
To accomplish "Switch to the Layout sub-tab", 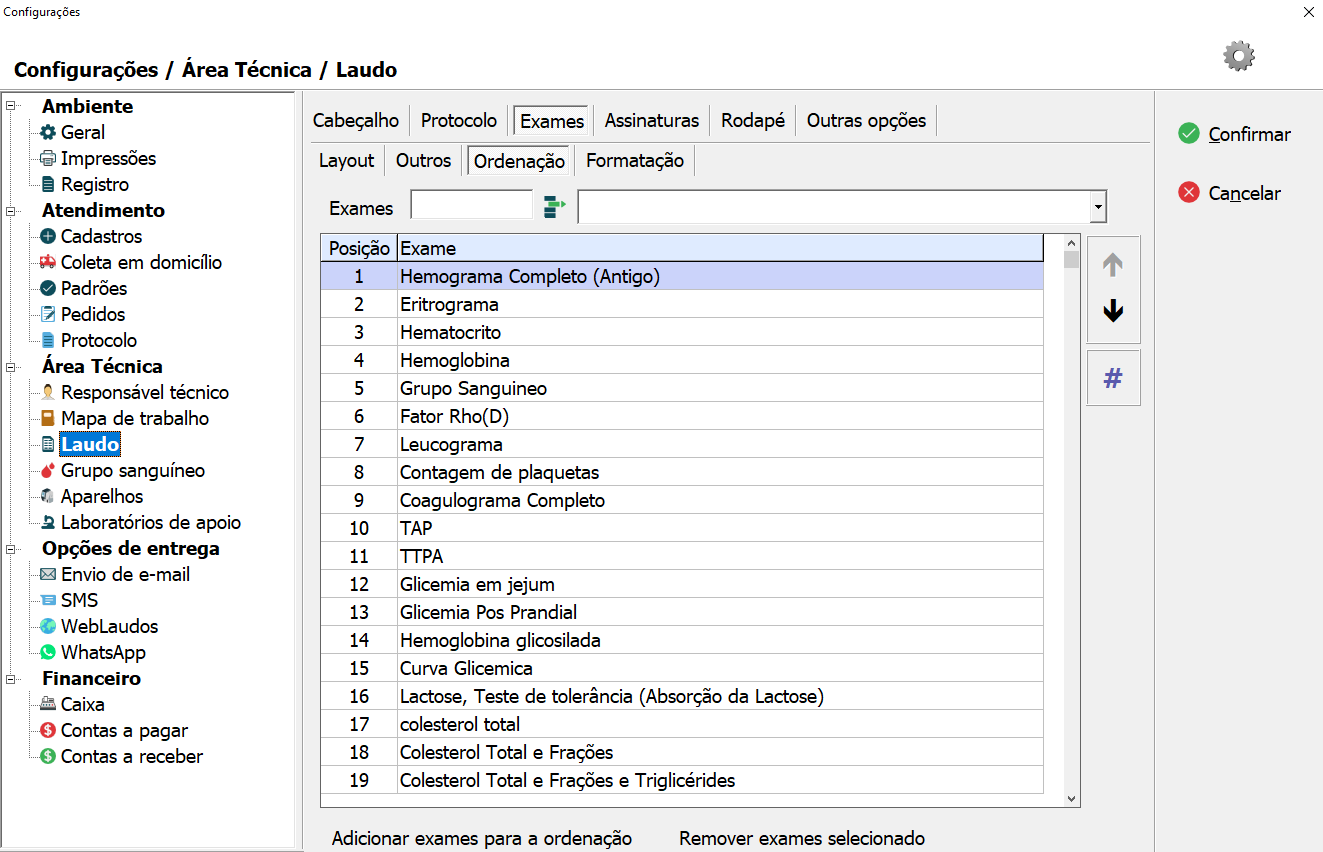I will click(347, 161).
